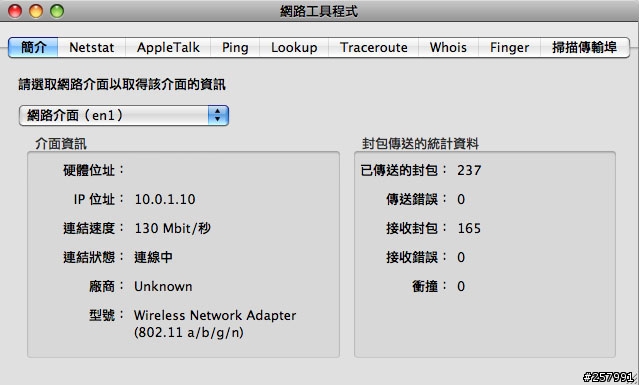The image size is (639, 385).
Task: Go to the Finger tab
Action: point(509,47)
